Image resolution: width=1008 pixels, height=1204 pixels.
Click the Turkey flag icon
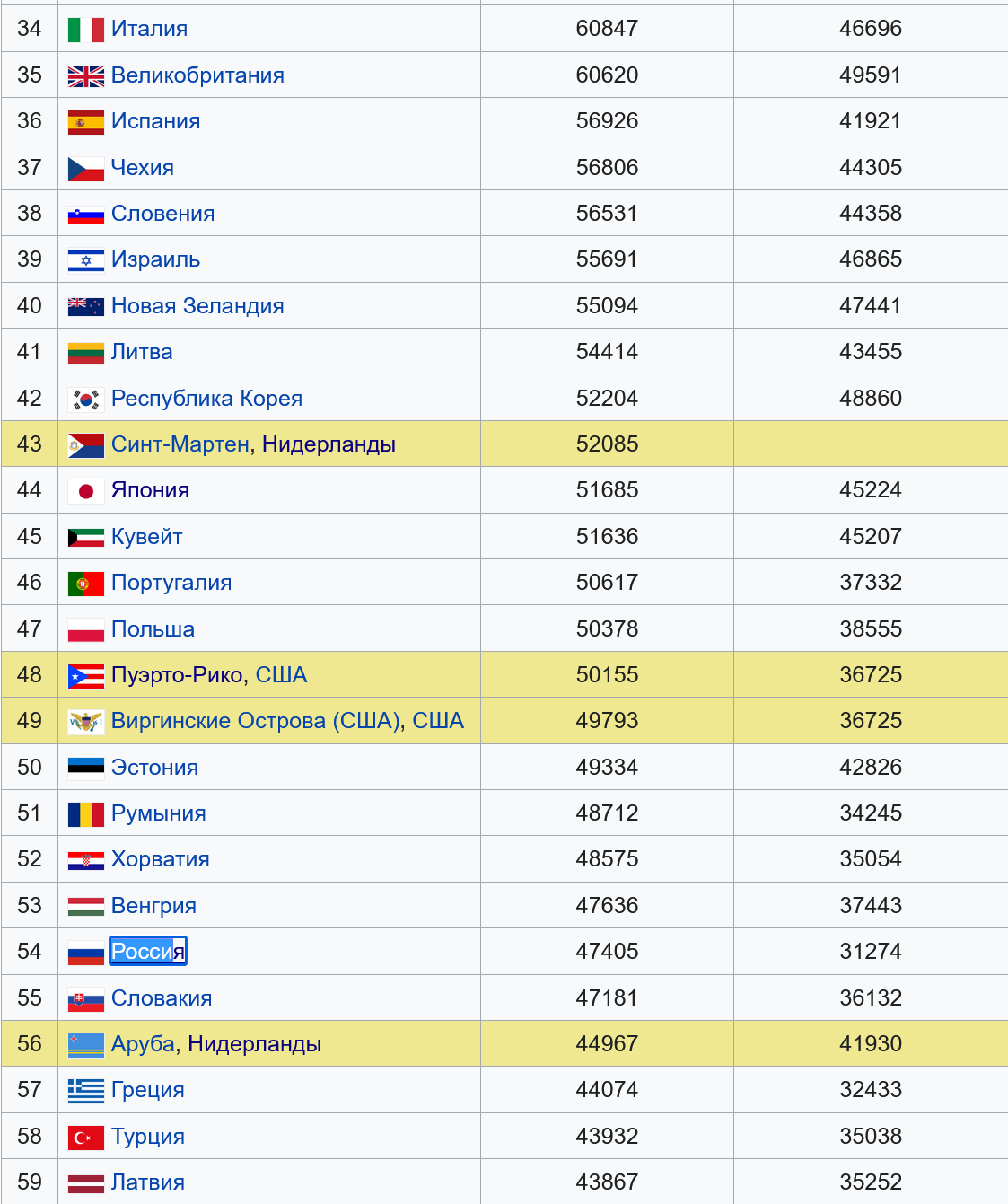(x=85, y=1138)
